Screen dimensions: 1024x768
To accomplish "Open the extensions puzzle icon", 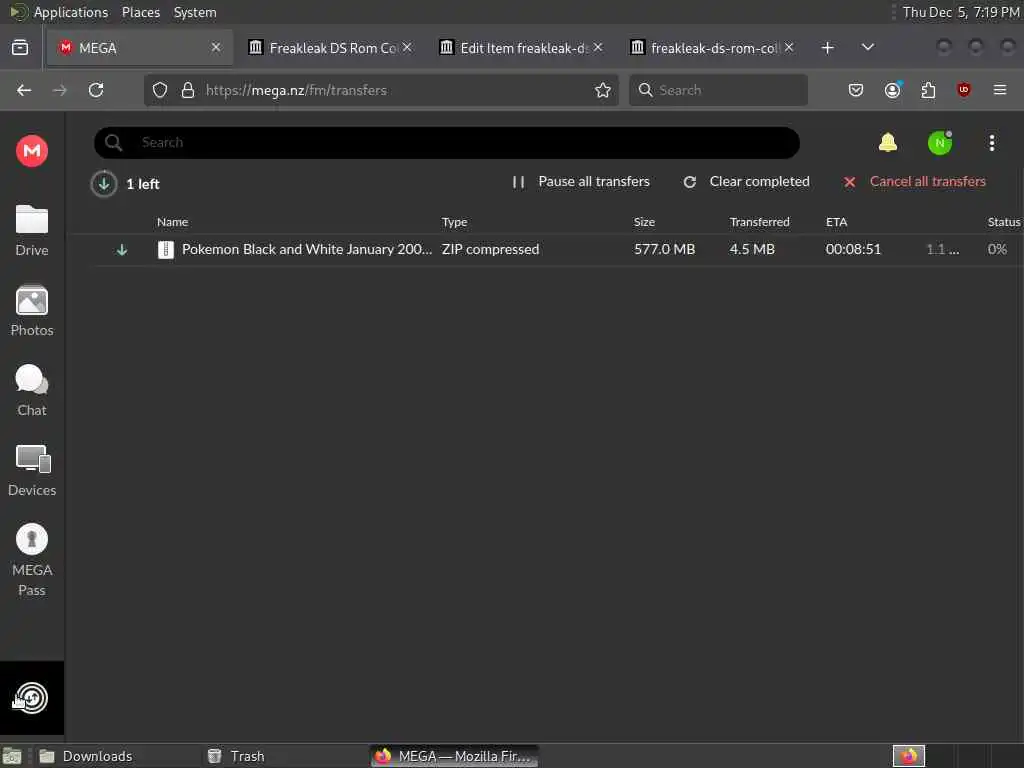I will point(928,90).
